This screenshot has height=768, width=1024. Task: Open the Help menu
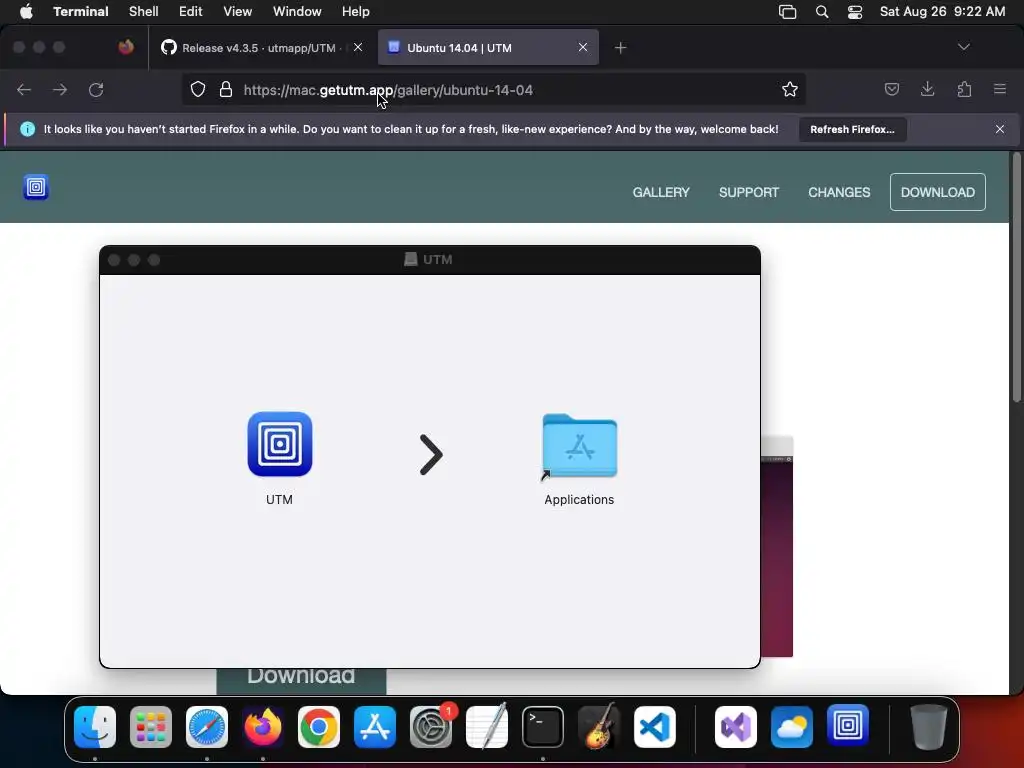356,12
